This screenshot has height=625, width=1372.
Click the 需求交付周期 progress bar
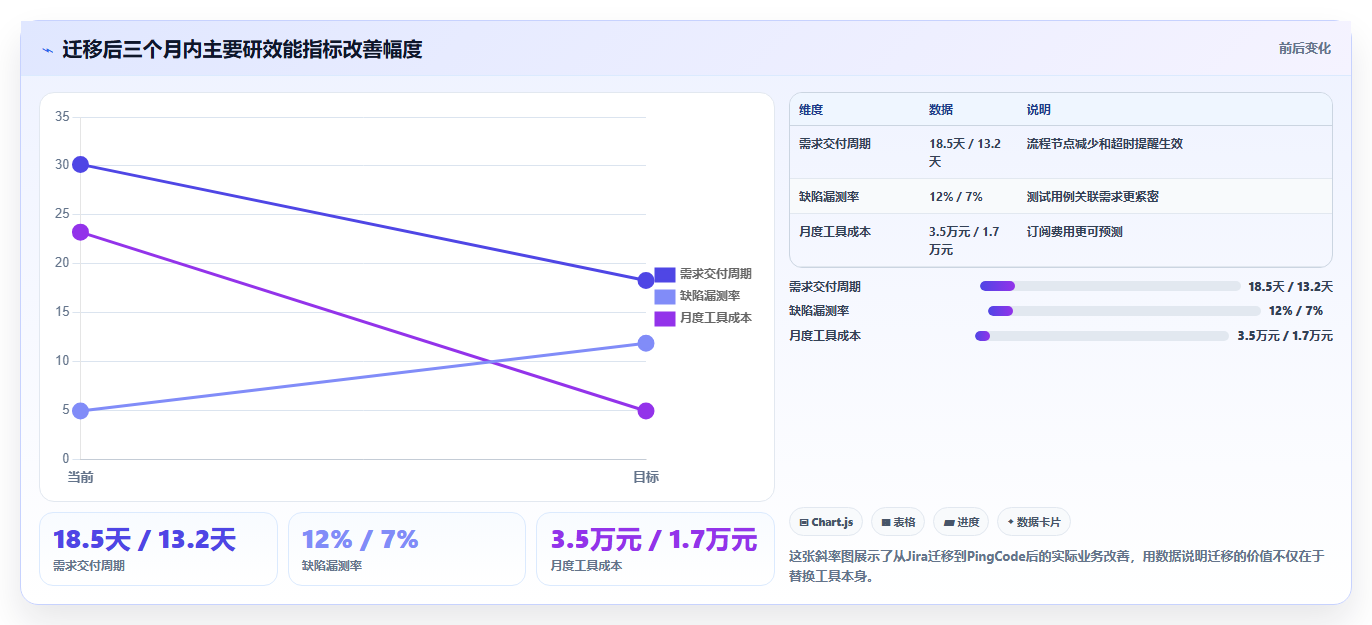coord(1110,286)
